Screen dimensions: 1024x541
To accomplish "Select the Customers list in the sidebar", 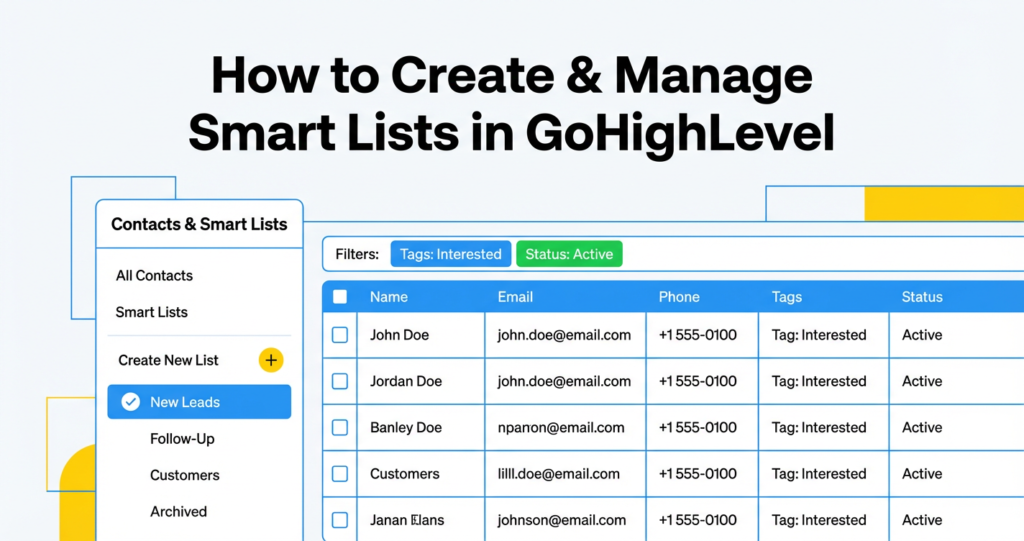I will coord(185,475).
